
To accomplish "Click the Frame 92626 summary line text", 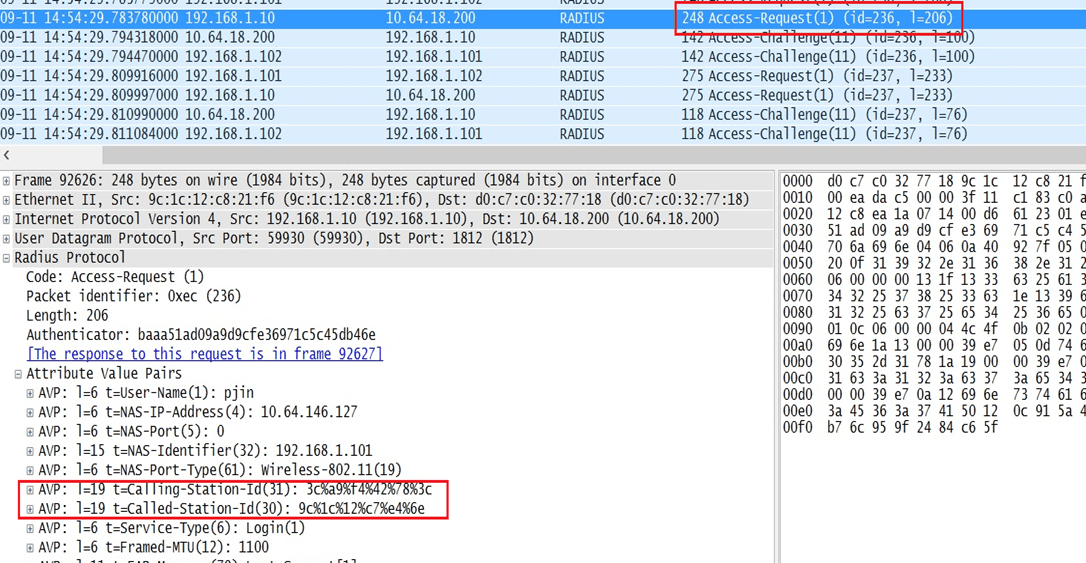I will pyautogui.click(x=345, y=181).
